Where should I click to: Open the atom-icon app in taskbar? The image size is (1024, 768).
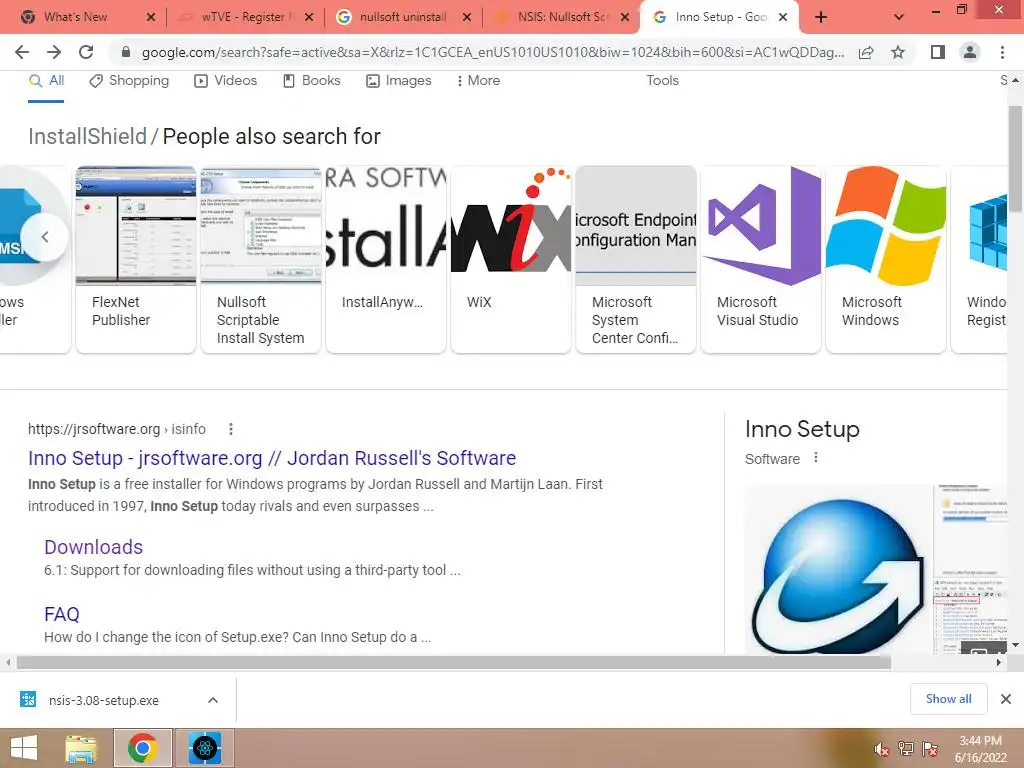pyautogui.click(x=205, y=748)
